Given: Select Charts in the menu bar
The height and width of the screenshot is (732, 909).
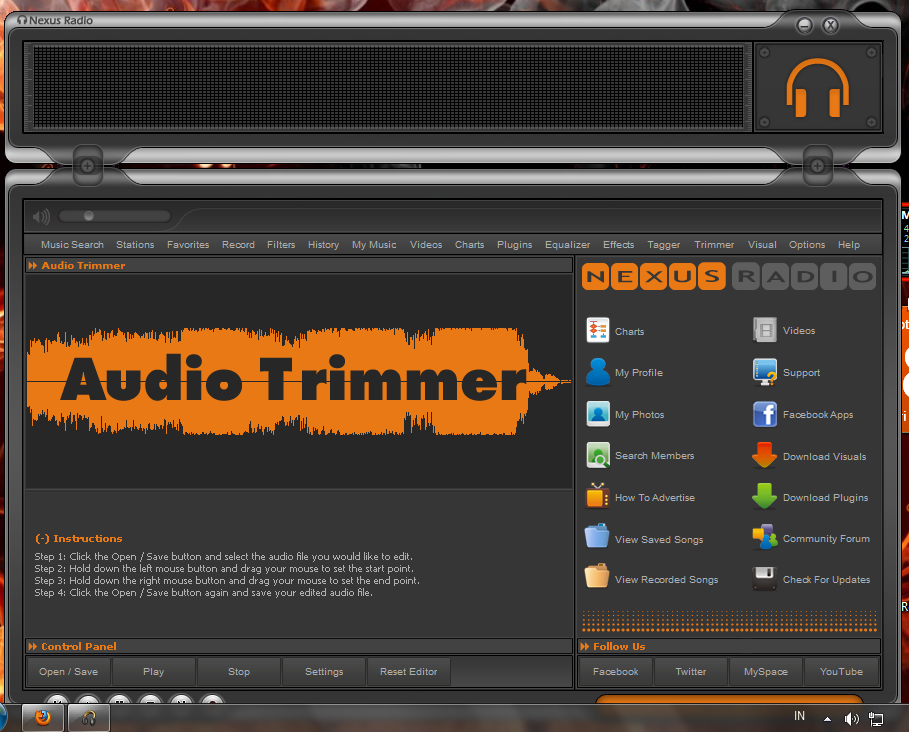Looking at the screenshot, I should pyautogui.click(x=470, y=245).
